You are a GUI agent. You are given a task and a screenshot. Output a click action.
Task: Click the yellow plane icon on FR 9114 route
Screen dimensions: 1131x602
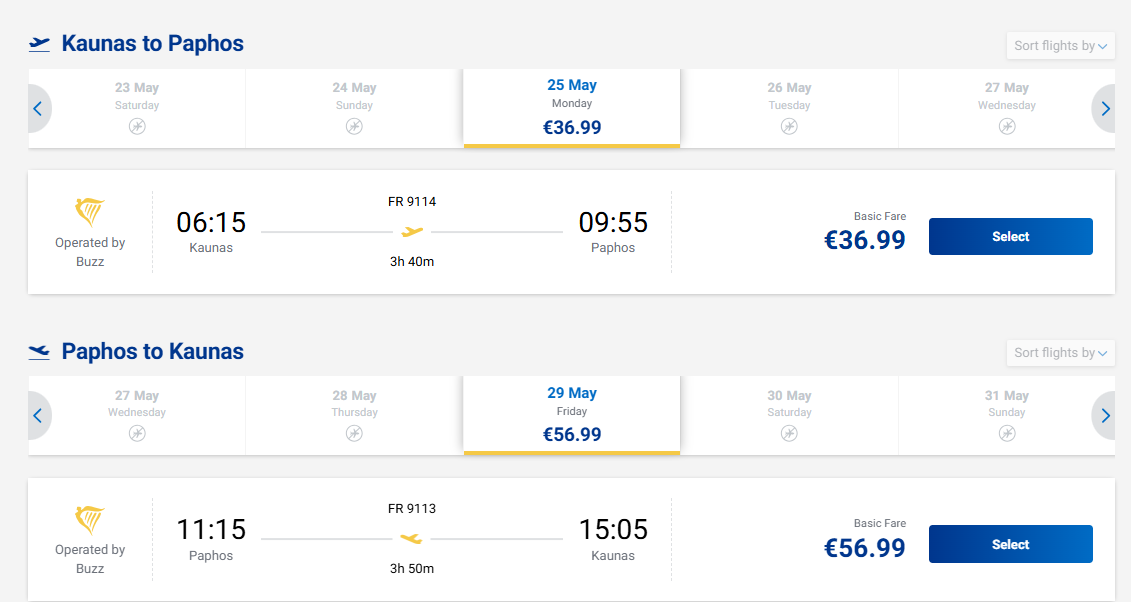click(412, 232)
